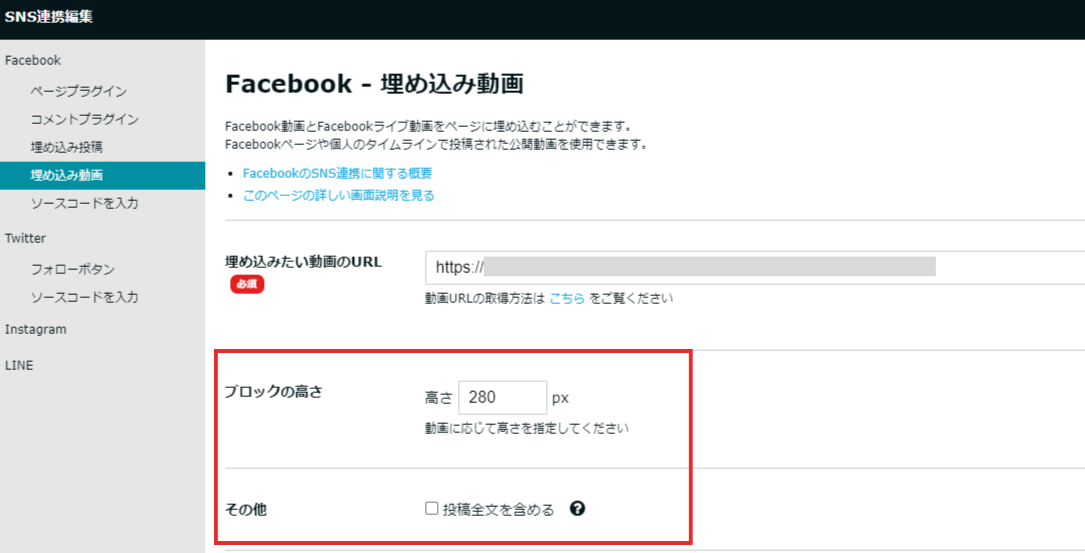Open the このページの詳しい画面説明を見る link
1085x553 pixels.
click(x=338, y=195)
